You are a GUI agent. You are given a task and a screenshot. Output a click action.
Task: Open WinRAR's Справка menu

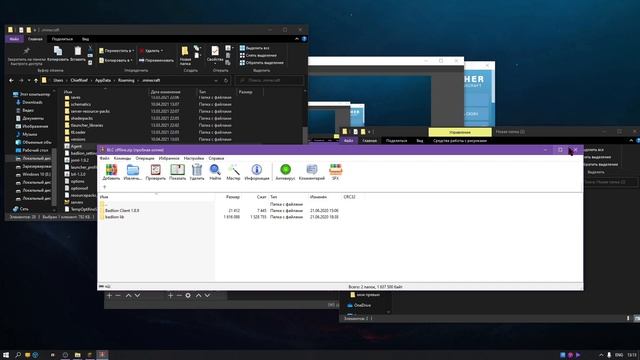216,158
